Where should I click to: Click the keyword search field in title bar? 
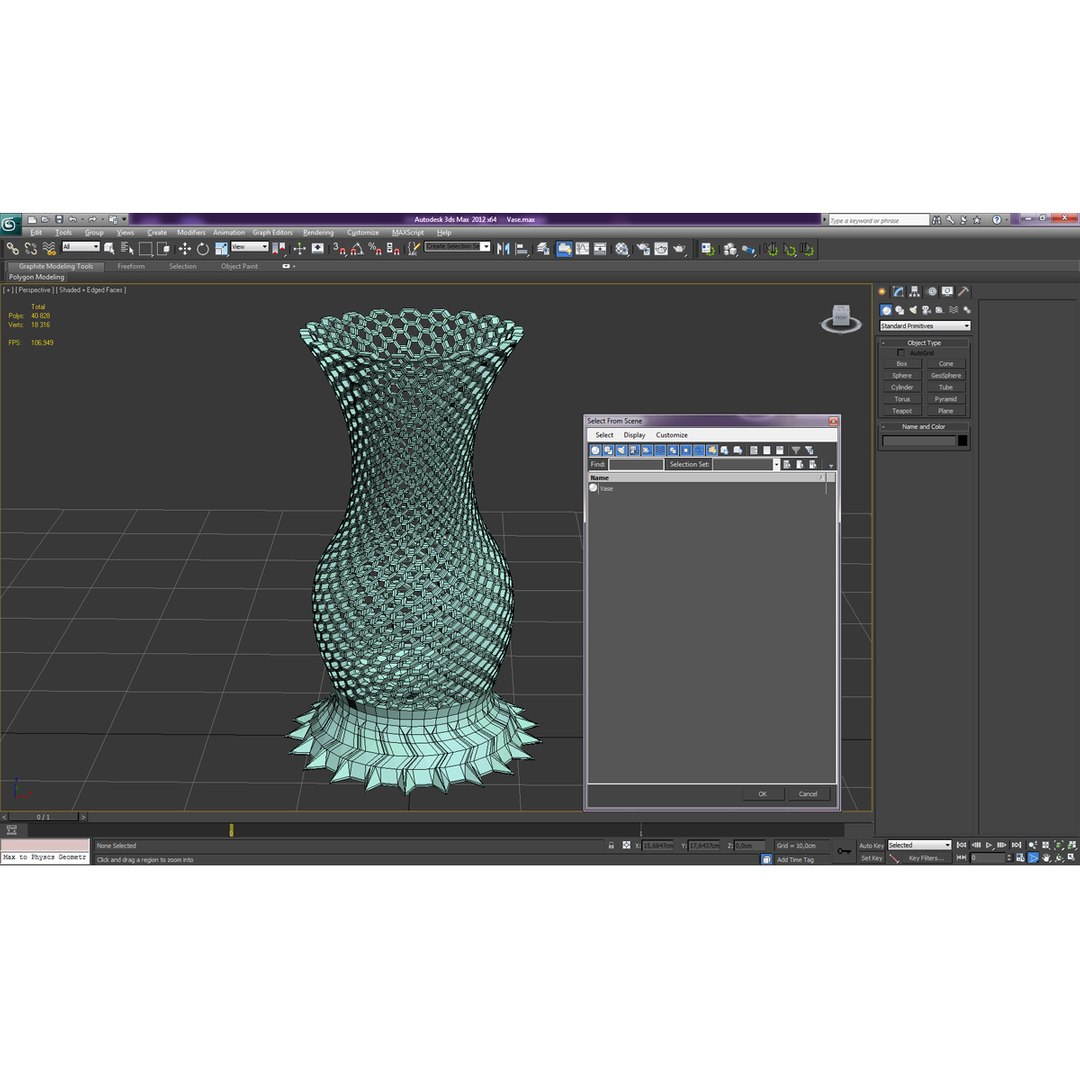879,220
